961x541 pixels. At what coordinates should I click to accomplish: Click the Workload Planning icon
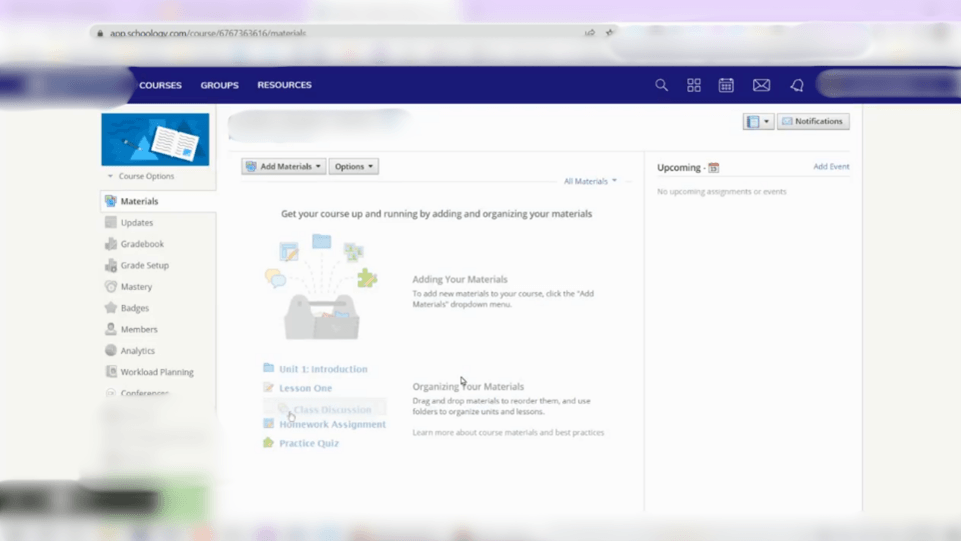coord(111,372)
